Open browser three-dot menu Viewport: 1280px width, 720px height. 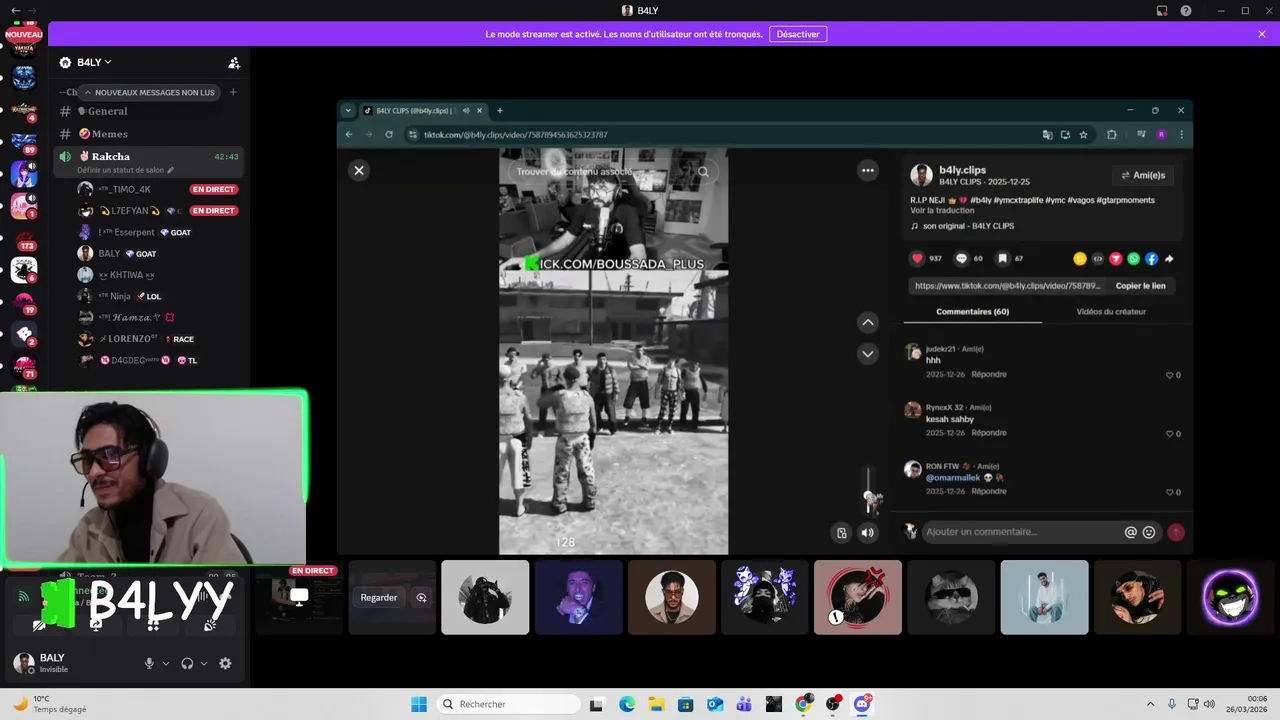[1181, 135]
